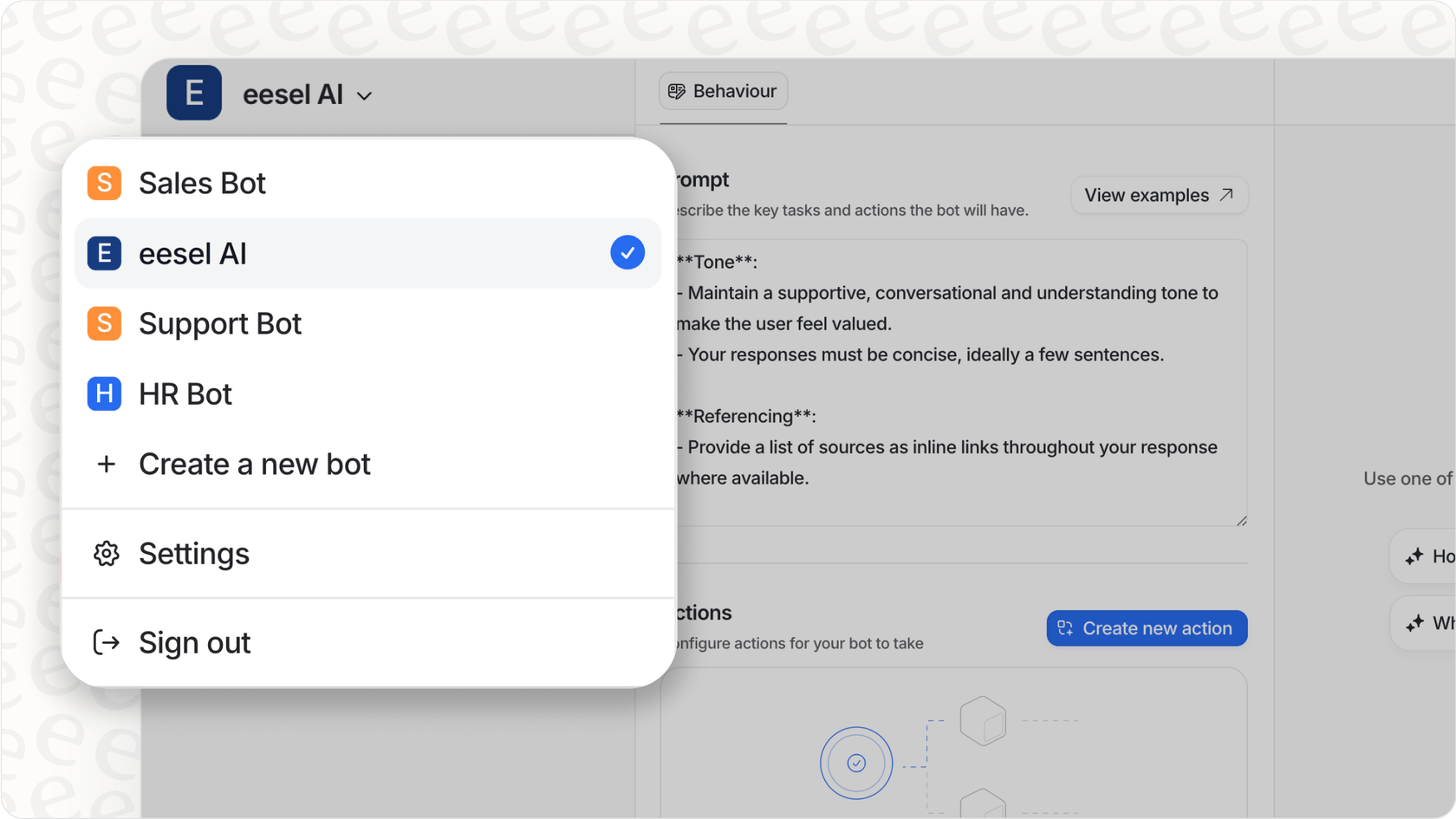Click the external-link arrow on View examples
The width and height of the screenshot is (1456, 819).
pos(1227,194)
